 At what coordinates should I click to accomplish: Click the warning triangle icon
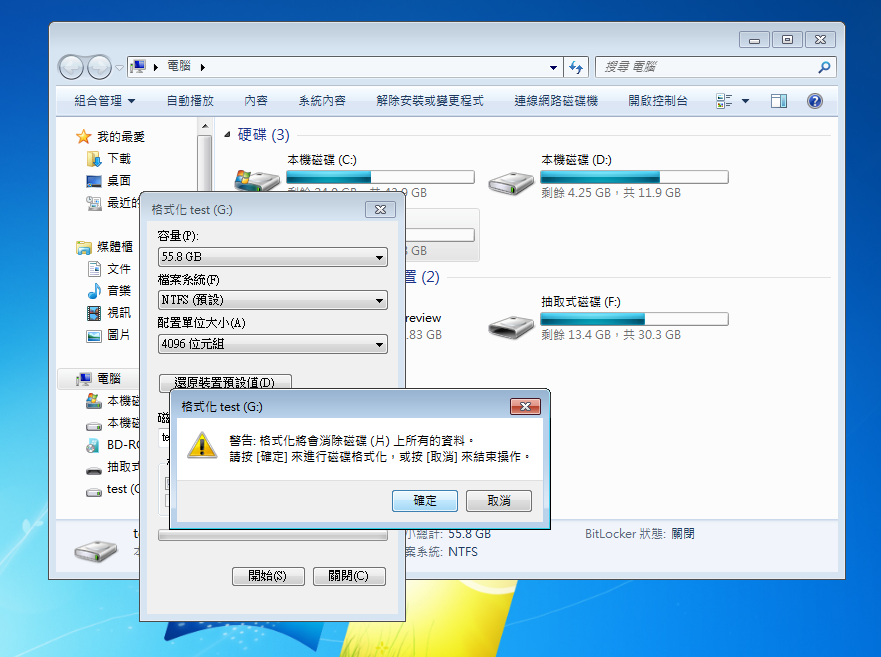(x=202, y=445)
